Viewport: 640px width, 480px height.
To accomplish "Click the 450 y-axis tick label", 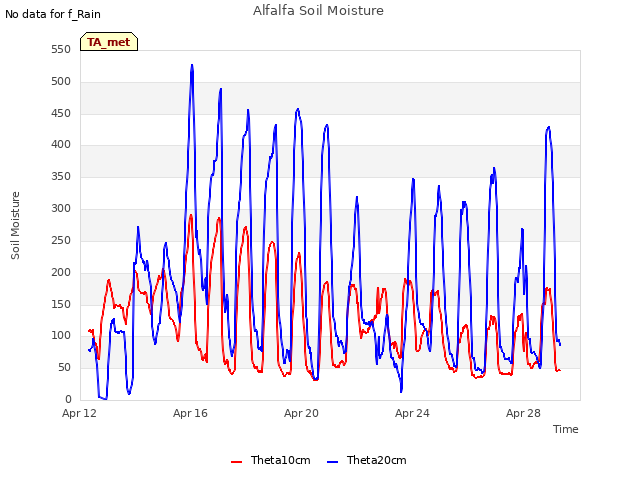I will [61, 113].
